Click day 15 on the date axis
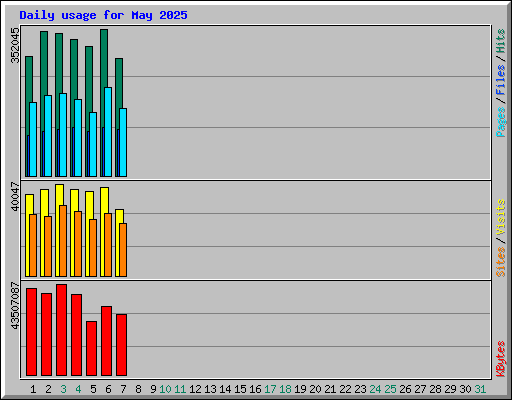The image size is (512, 400). 240,389
